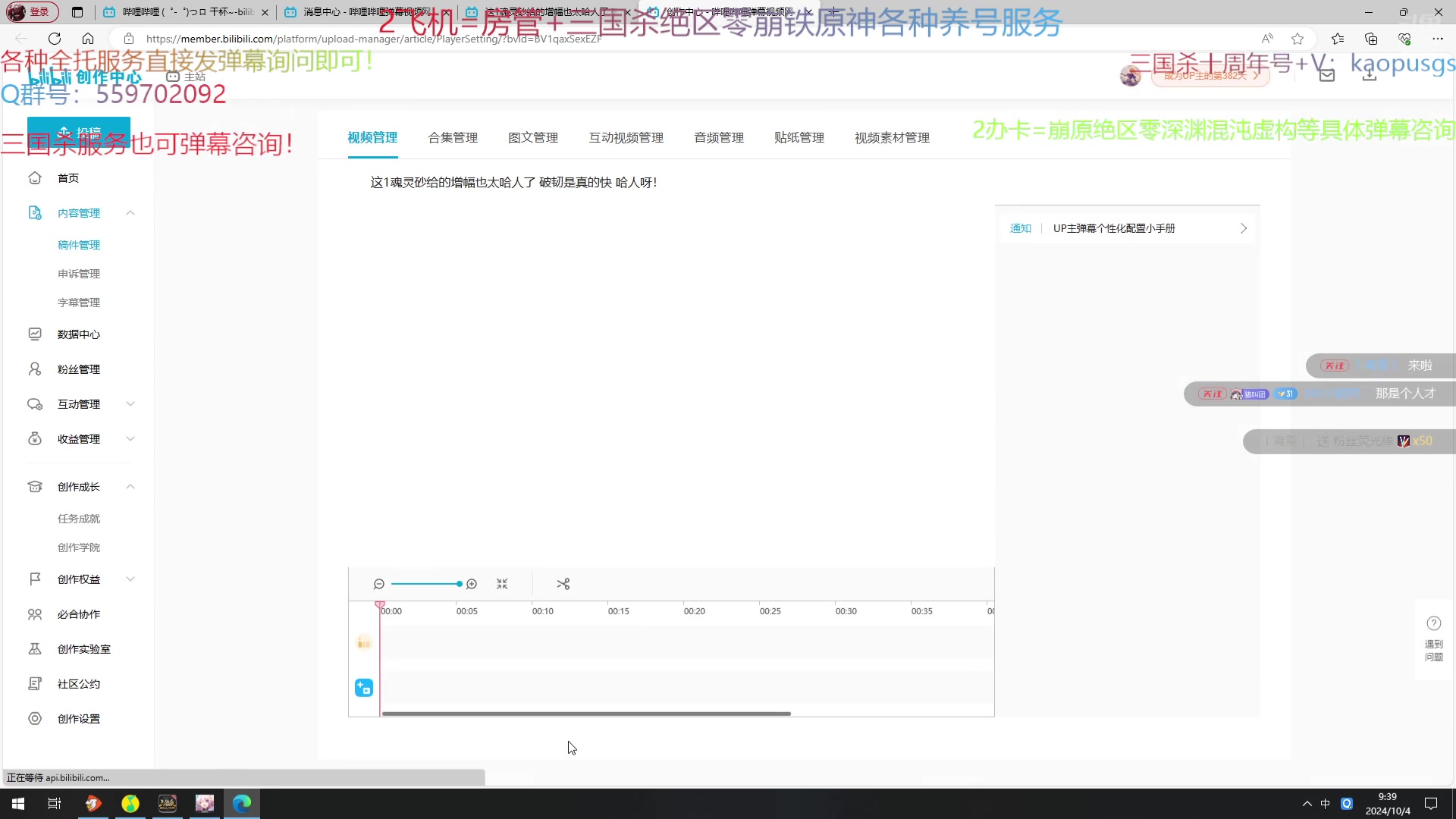This screenshot has width=1456, height=819.
Task: Open the browser settings and more menu
Action: (1438, 39)
